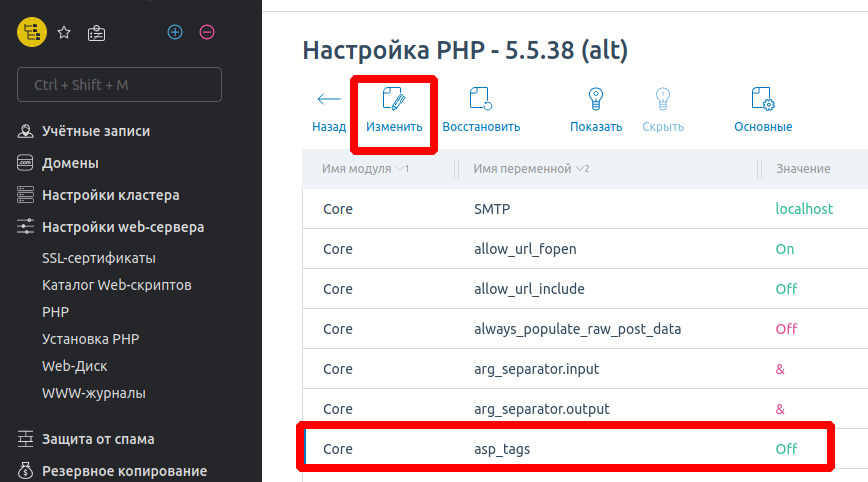868x482 pixels.
Task: Click the Настройки web-сервера sliders icon
Action: pyautogui.click(x=25, y=226)
